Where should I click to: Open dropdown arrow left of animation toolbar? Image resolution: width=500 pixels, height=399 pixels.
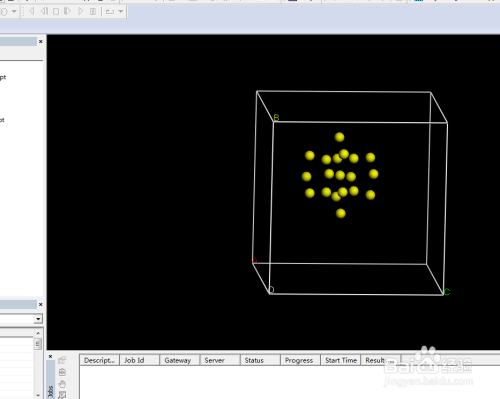click(x=14, y=12)
